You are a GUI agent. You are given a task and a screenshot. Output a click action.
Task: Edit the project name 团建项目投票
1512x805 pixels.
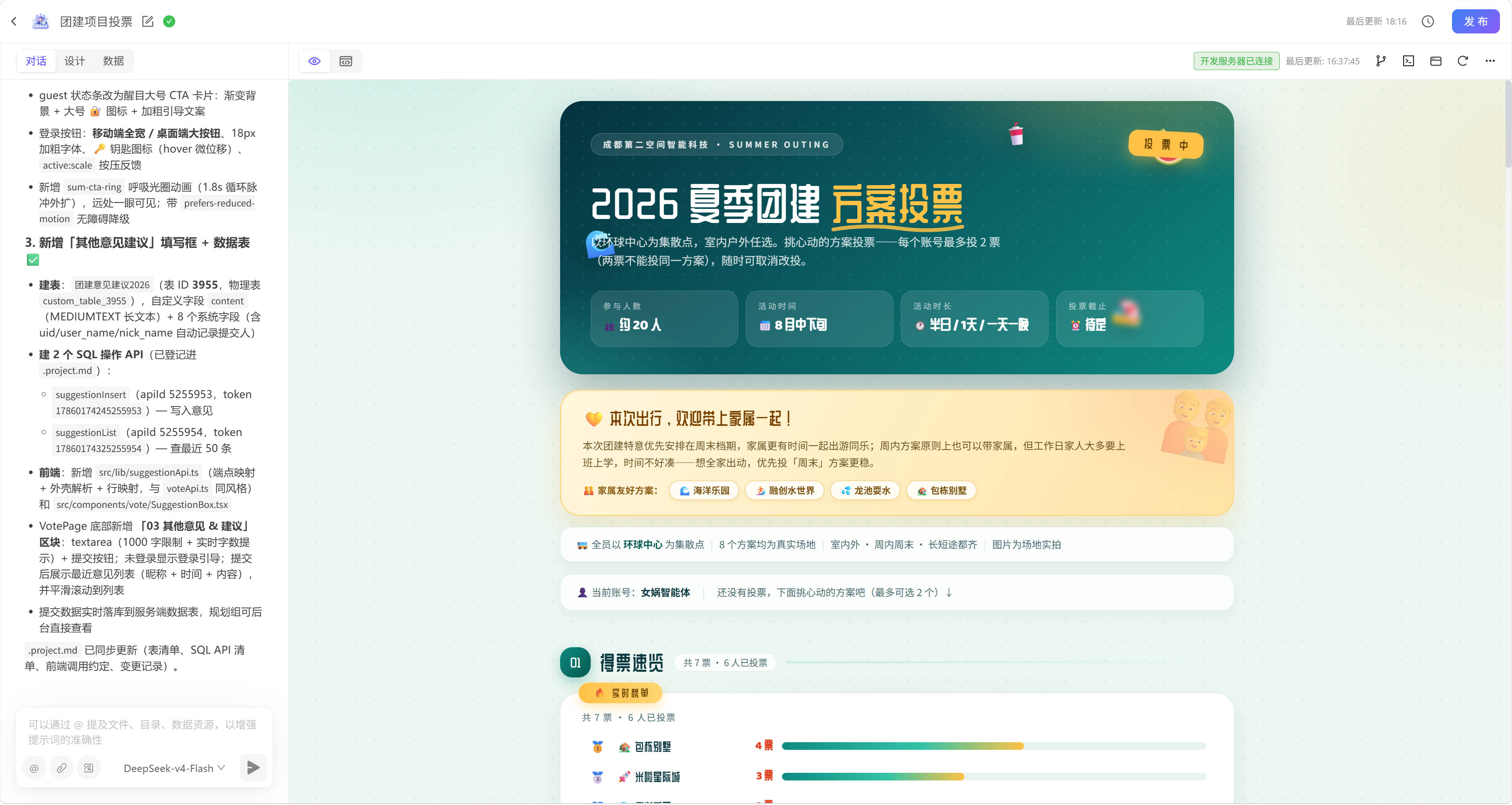tap(148, 22)
